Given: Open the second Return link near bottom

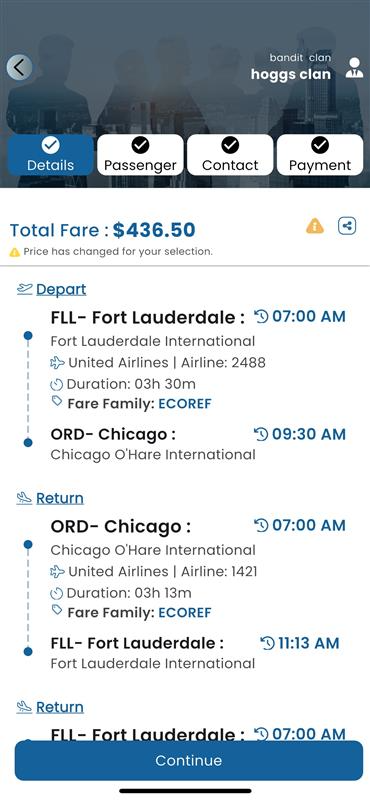Looking at the screenshot, I should [60, 707].
